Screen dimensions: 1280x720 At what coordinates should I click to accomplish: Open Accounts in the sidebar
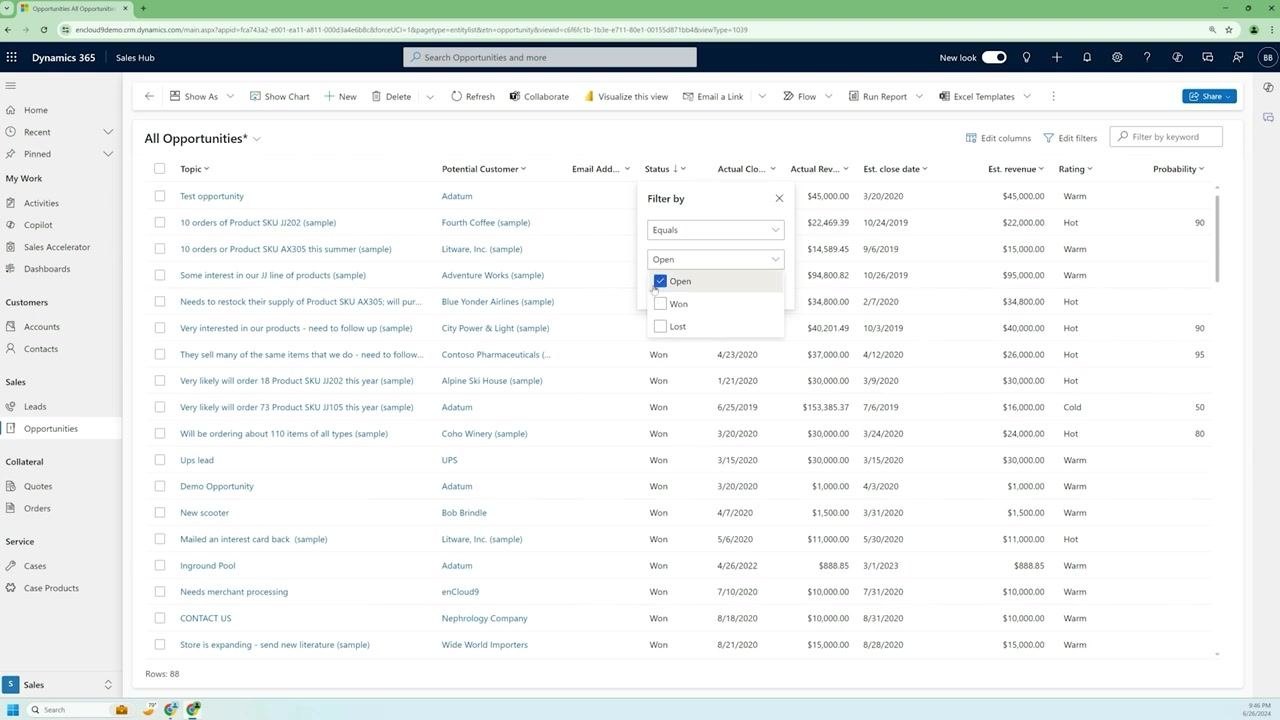point(42,327)
